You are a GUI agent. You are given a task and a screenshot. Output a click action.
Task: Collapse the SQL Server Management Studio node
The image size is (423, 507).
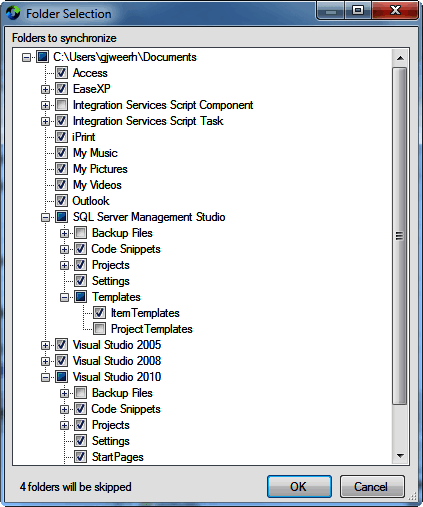point(45,217)
